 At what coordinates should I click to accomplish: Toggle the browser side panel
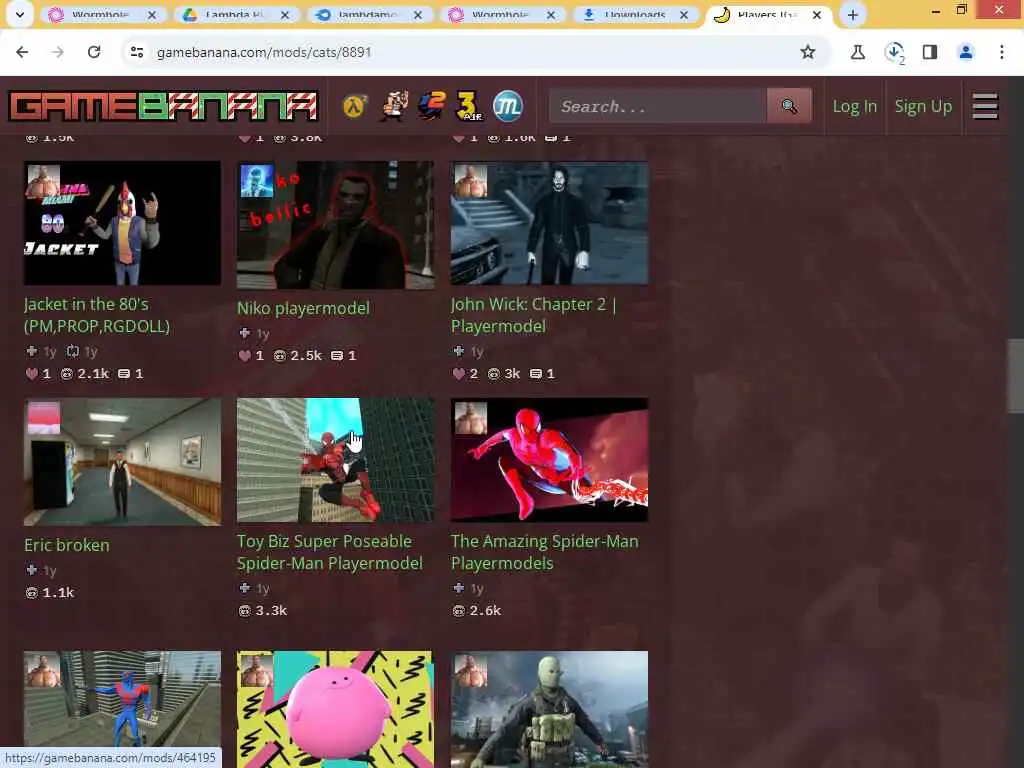[x=930, y=52]
